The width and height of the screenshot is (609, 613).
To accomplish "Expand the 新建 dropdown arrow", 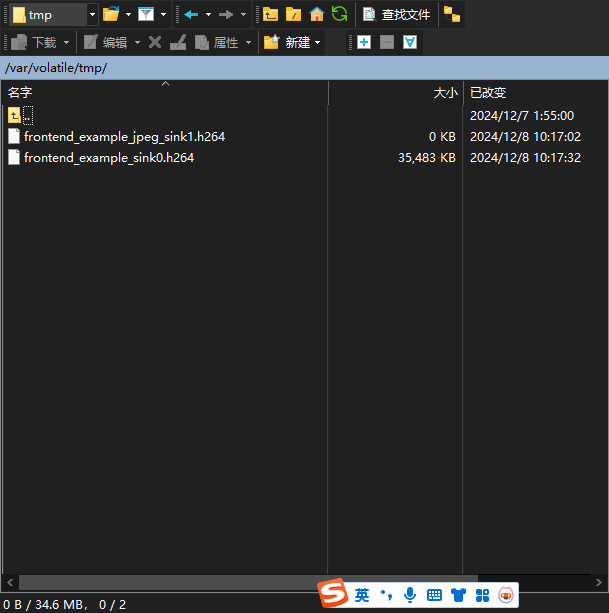I will [x=318, y=42].
